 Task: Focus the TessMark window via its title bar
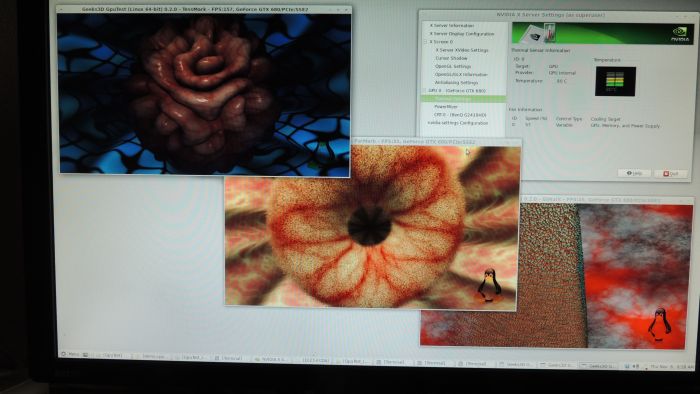coord(204,9)
